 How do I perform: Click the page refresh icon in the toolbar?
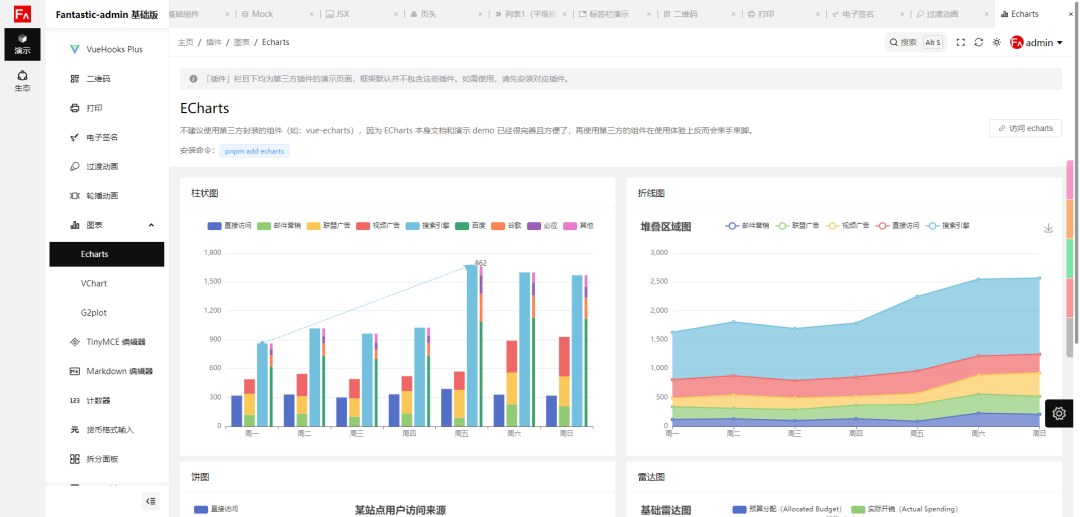979,43
